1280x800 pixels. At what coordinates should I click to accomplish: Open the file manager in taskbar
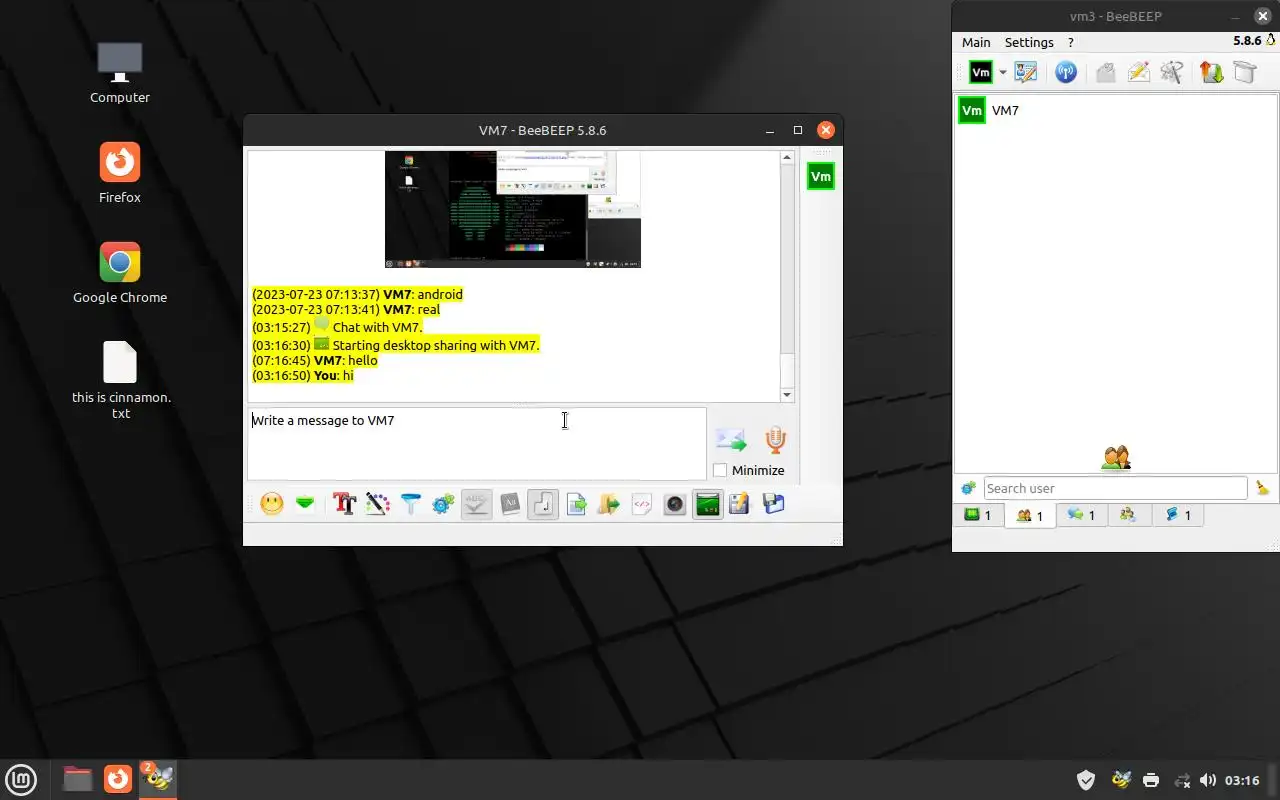point(77,779)
